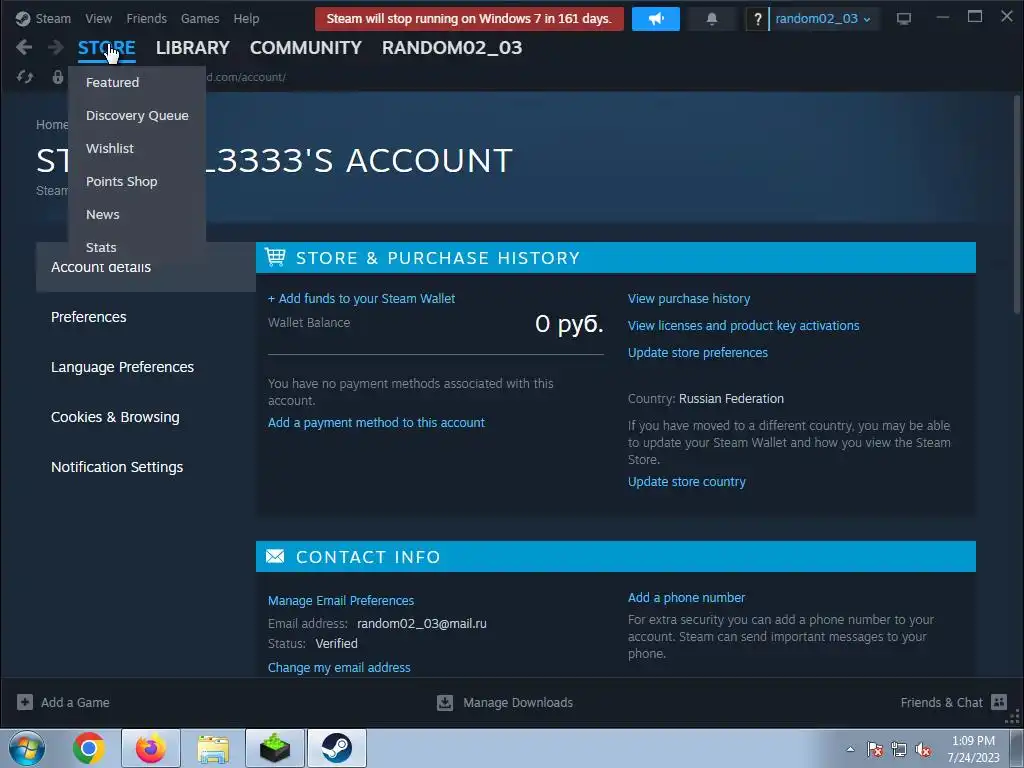The image size is (1024, 768).
Task: Open announcements megaphone button
Action: pos(656,19)
